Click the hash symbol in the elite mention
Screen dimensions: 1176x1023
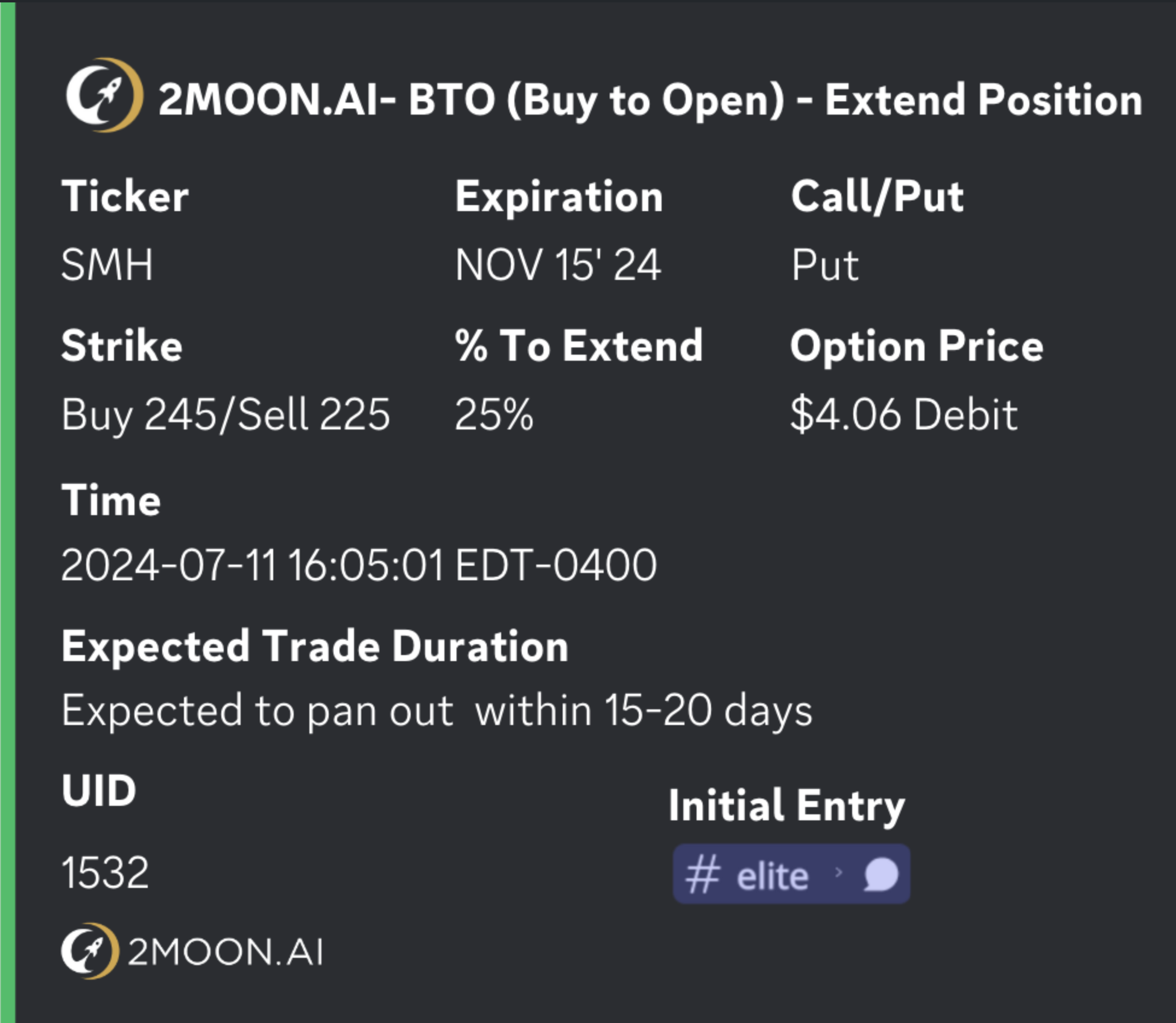pyautogui.click(x=703, y=875)
